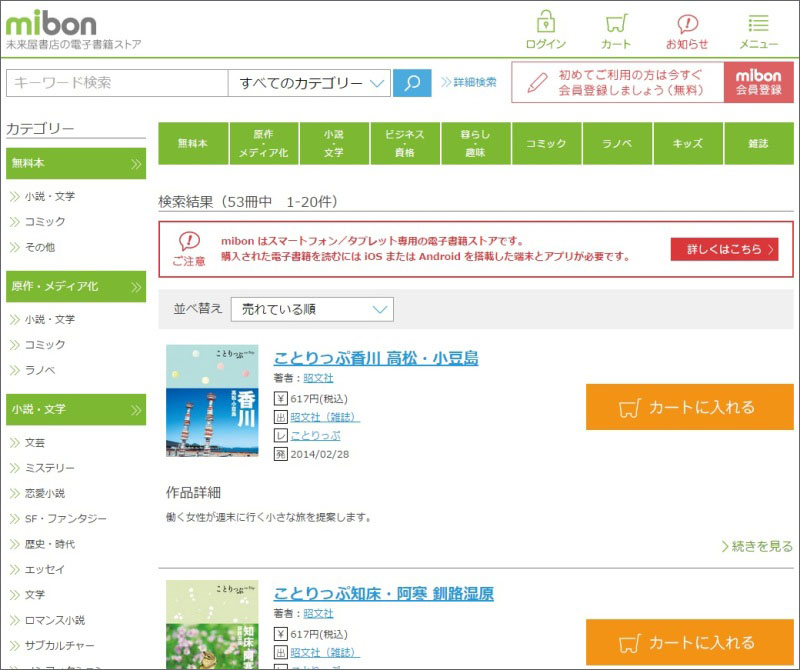800x670 pixels.
Task: Open ロマンス小説 sidebar subcategory
Action: [55, 621]
